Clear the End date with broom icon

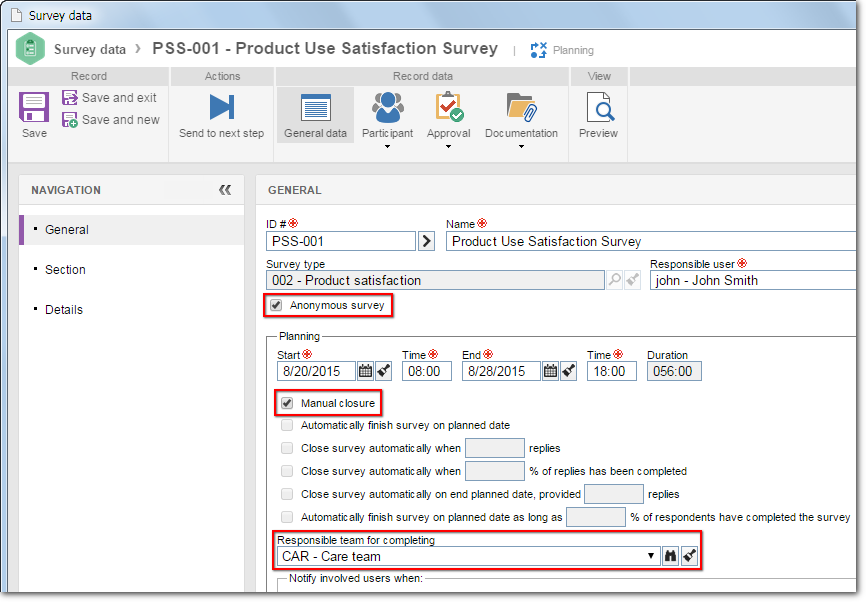(x=568, y=371)
